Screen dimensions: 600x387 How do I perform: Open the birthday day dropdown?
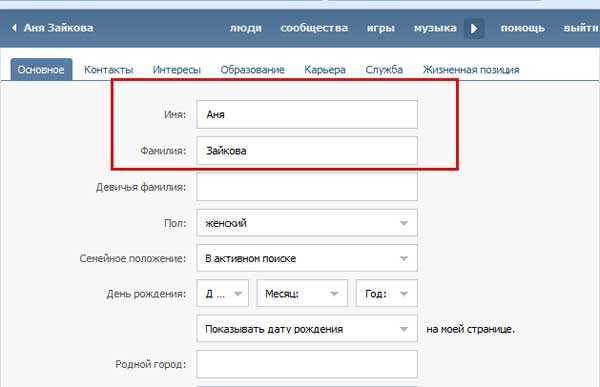coord(223,294)
